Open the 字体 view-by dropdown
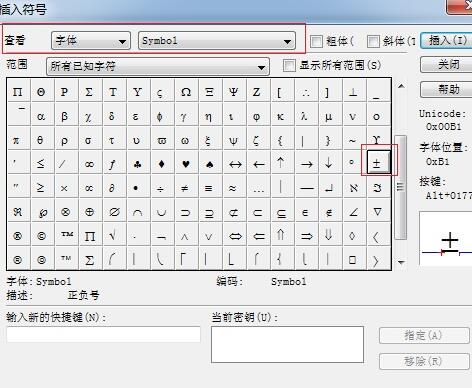The image size is (472, 388). point(91,41)
